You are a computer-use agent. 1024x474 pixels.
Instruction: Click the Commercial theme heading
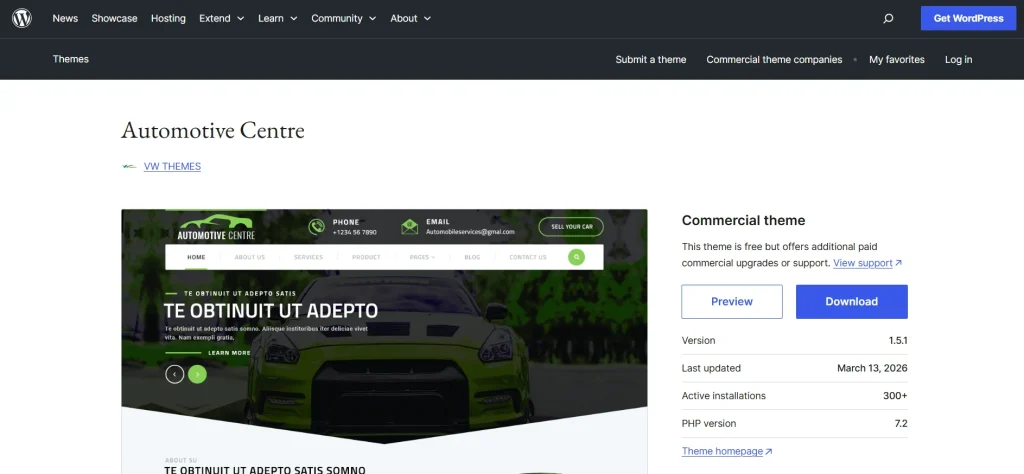[x=743, y=221]
